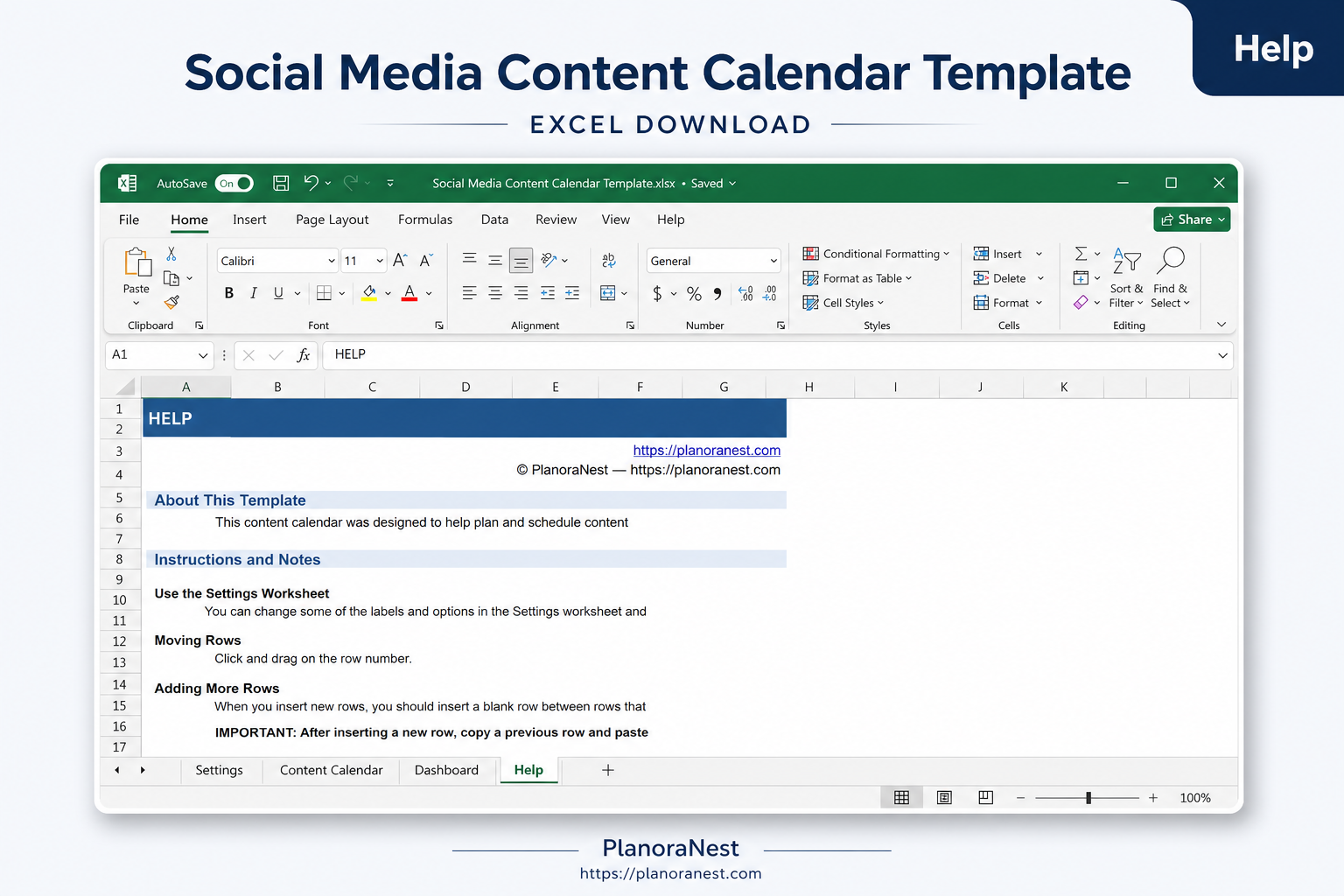The height and width of the screenshot is (896, 1344).
Task: Open the General number format dropdown
Action: pyautogui.click(x=773, y=261)
